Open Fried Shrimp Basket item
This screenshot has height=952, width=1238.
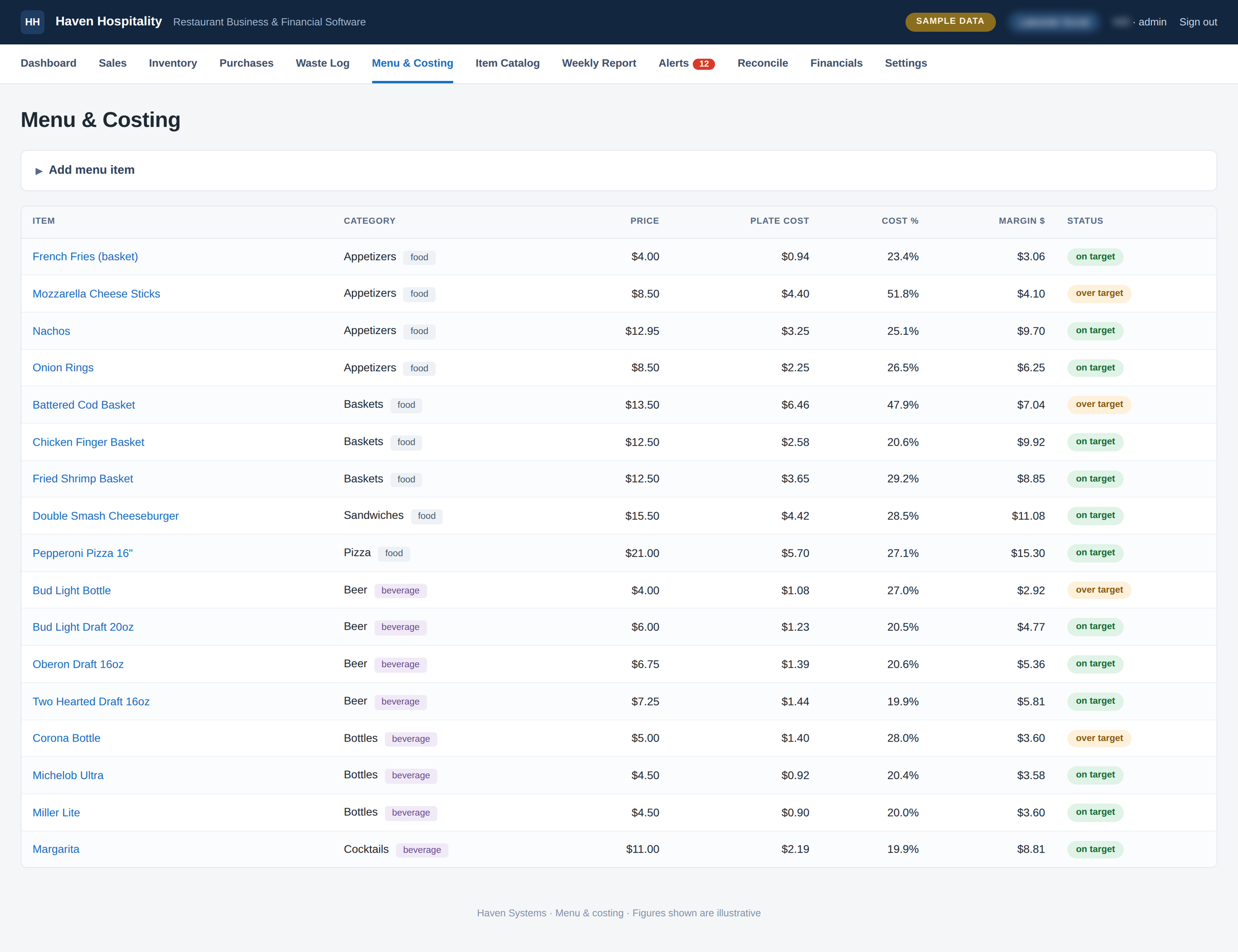click(83, 479)
